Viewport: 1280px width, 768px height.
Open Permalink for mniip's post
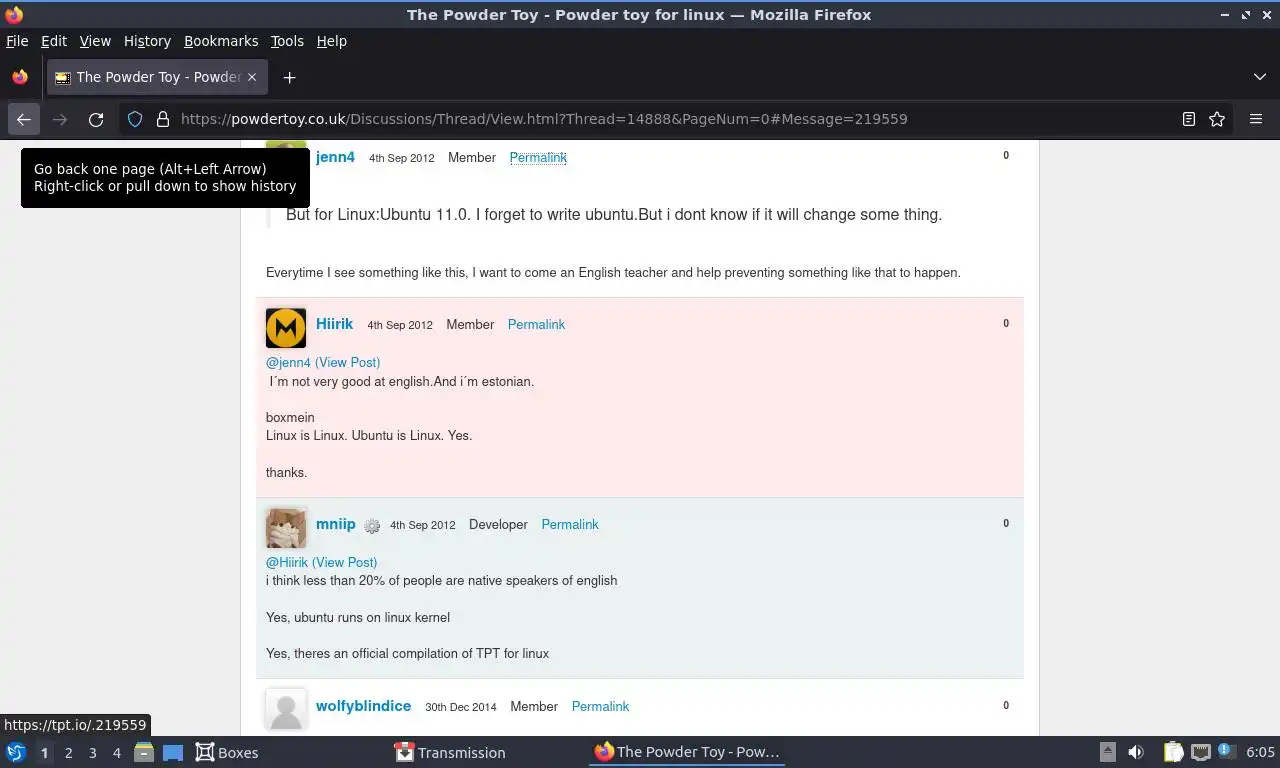[x=570, y=525]
